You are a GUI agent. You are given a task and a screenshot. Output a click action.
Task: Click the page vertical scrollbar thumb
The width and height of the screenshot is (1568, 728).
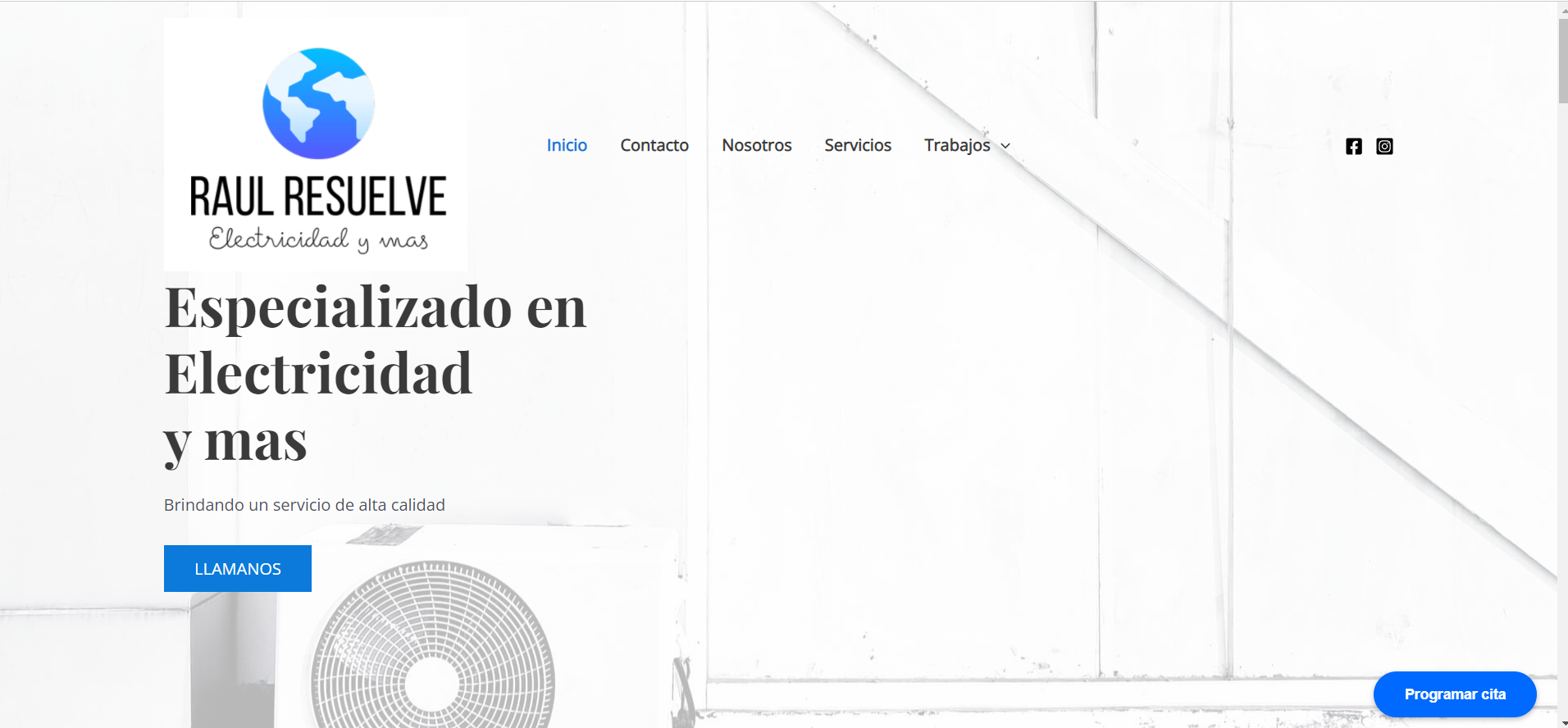1563,61
